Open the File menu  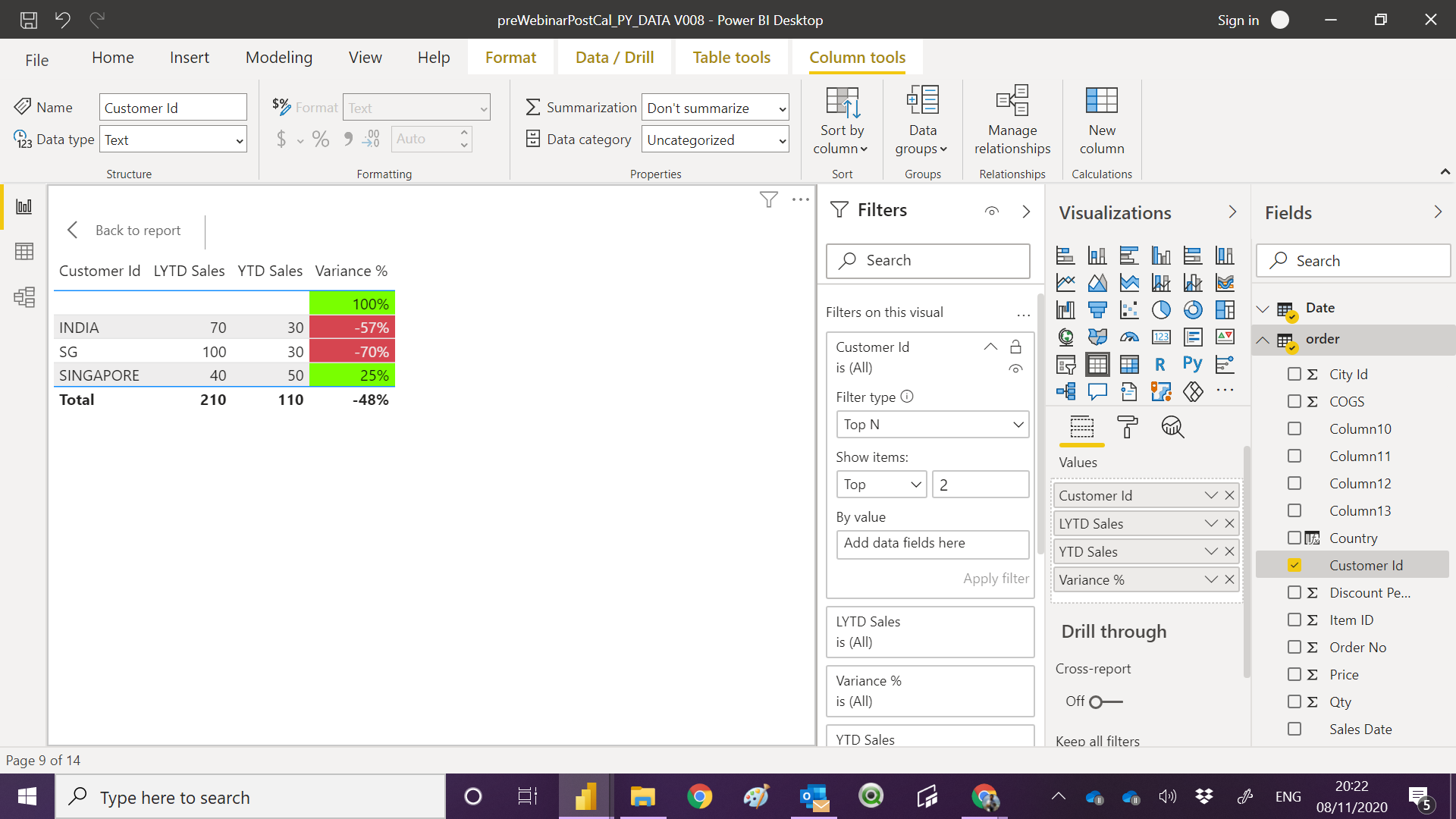(36, 60)
